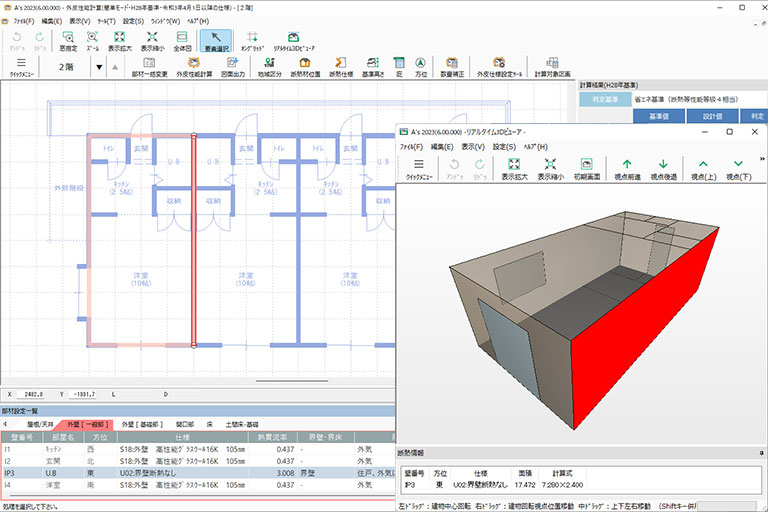Click the 方位 compass icon
This screenshot has height=512, width=768.
coord(420,67)
